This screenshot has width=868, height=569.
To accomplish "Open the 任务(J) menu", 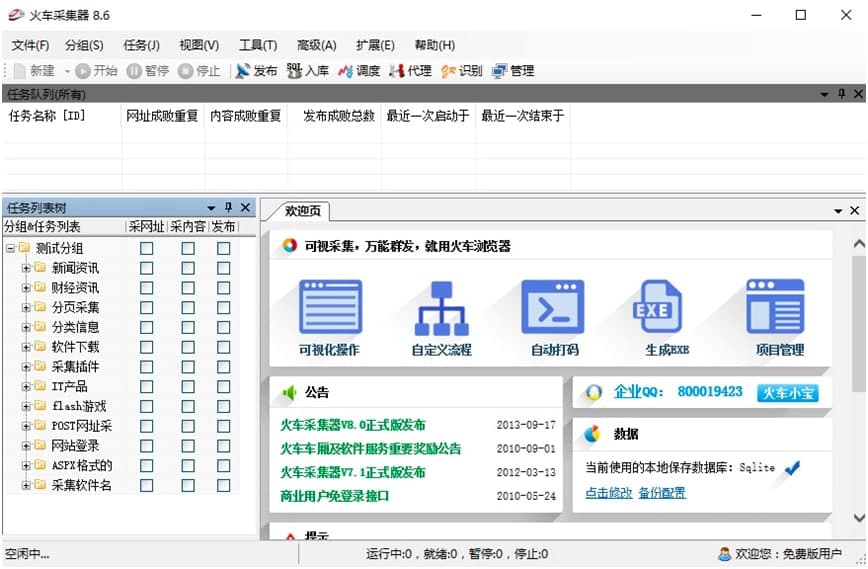I will point(142,45).
